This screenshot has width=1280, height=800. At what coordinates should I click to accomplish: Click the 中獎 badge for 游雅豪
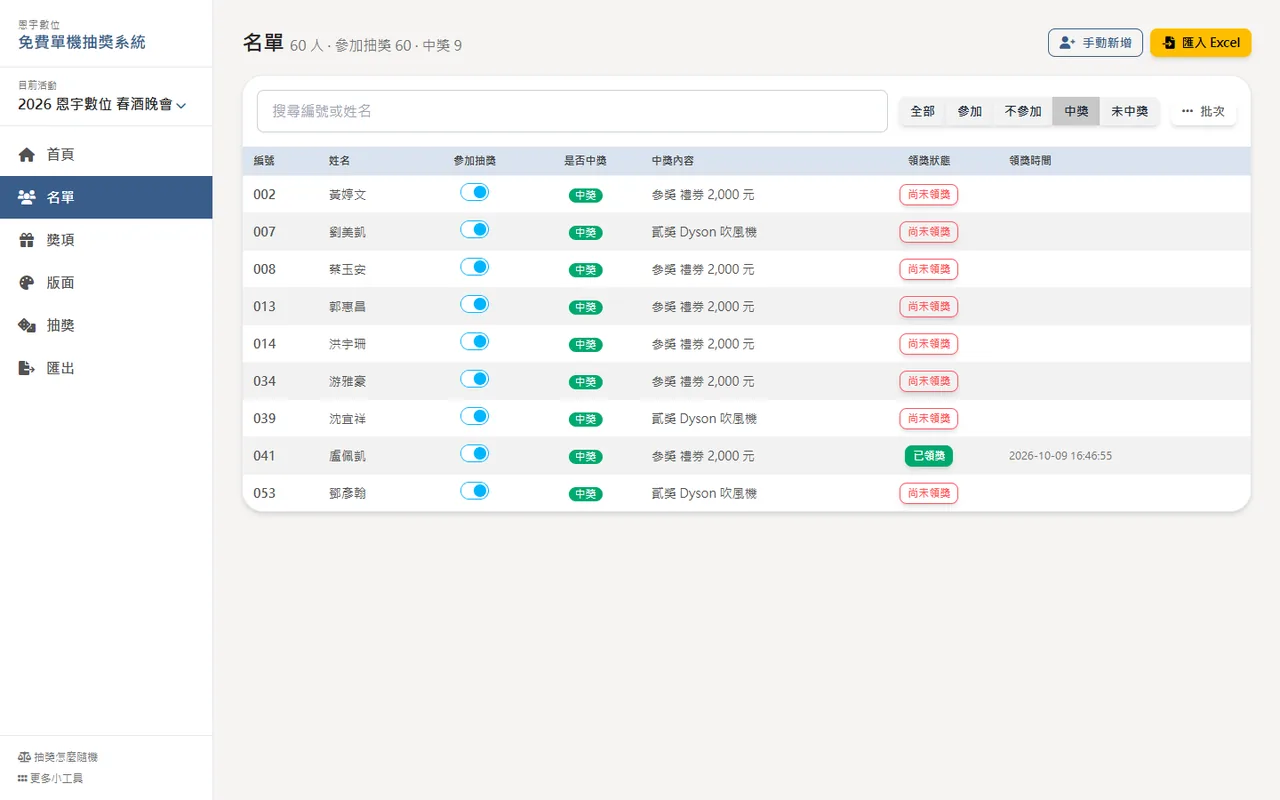click(586, 382)
